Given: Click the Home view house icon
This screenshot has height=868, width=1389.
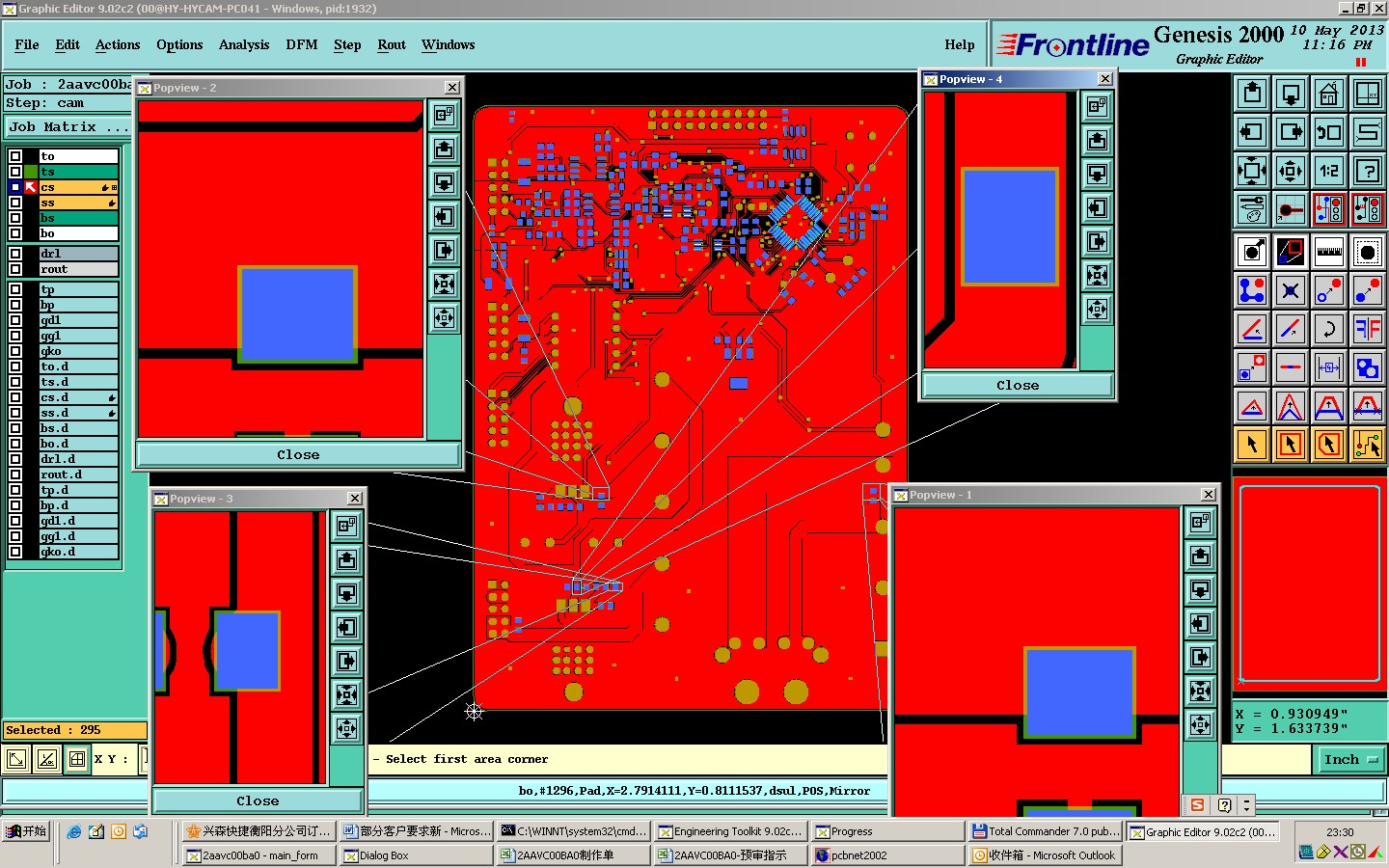Looking at the screenshot, I should [1329, 94].
